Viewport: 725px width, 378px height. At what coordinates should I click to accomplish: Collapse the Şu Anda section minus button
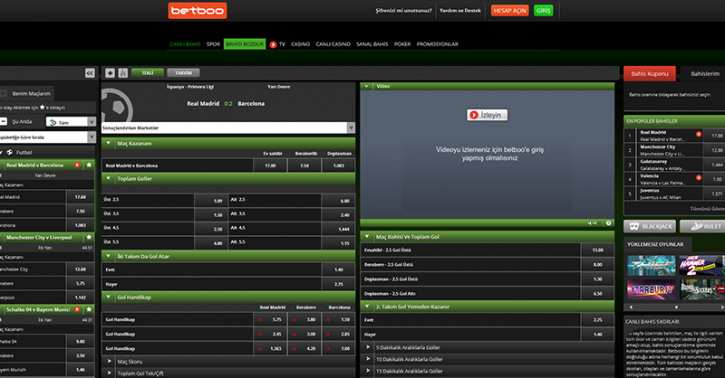3,122
